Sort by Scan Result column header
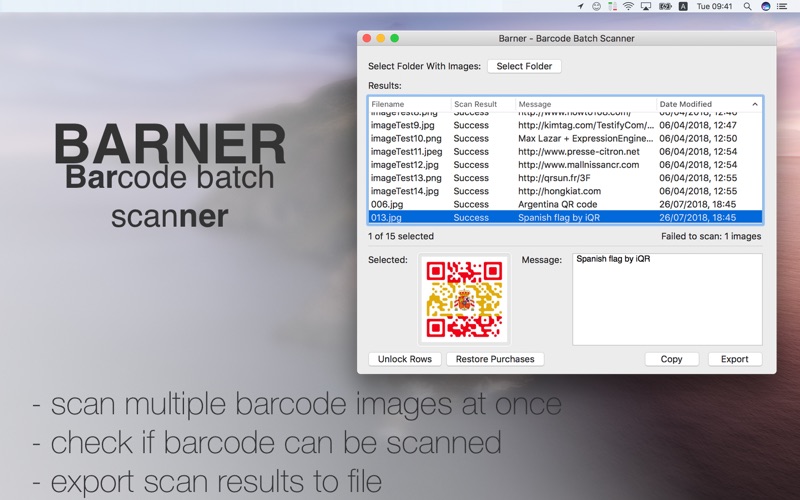The image size is (800, 500). (x=483, y=104)
